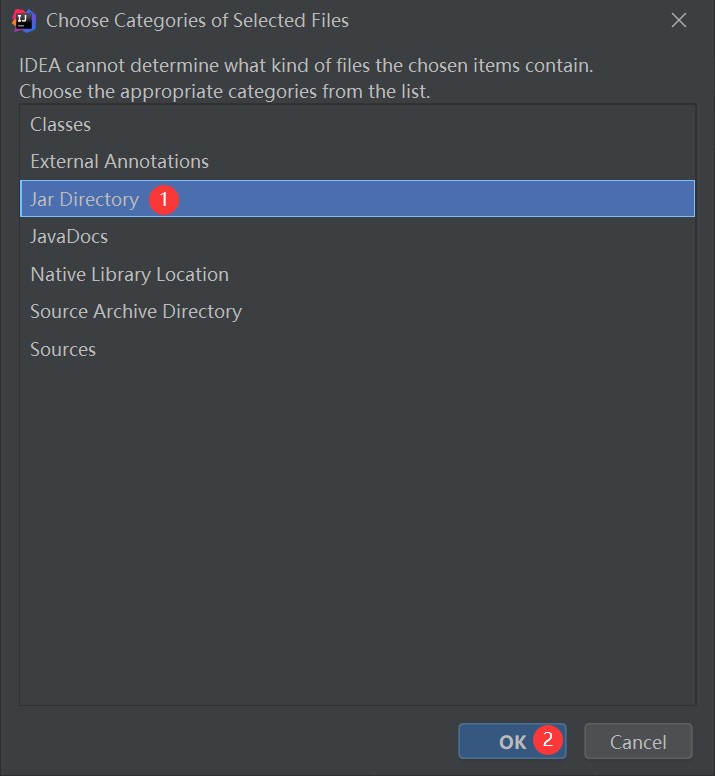Click the IntelliJ IDEA logo in title bar

[24, 20]
